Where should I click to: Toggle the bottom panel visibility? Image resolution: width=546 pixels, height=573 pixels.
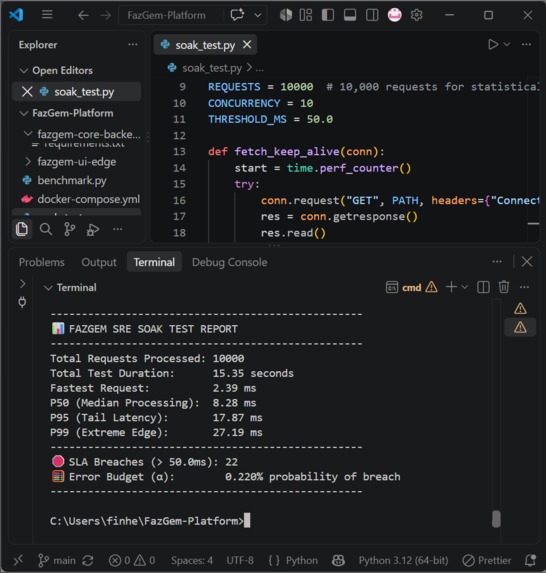[x=350, y=15]
